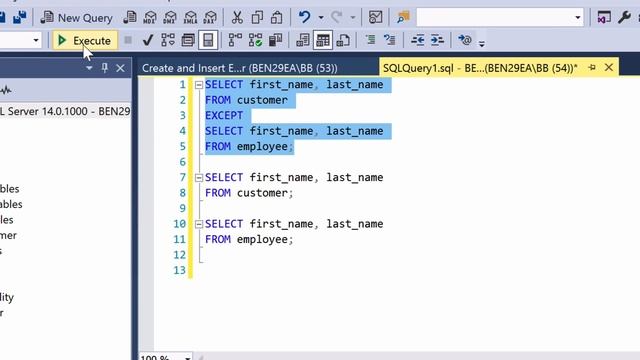
Task: Select Results to Text mode
Action: [x=303, y=40]
